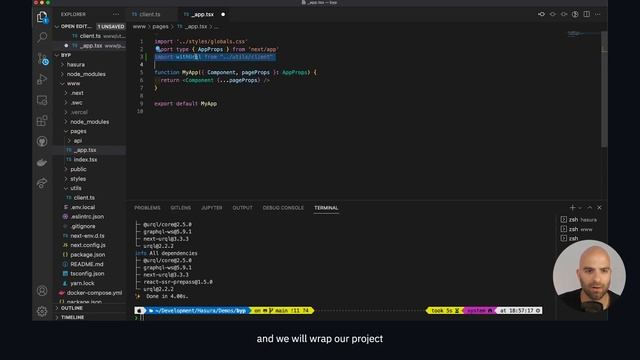This screenshot has height=360, width=640.
Task: Open the Extensions view icon
Action: 42,121
